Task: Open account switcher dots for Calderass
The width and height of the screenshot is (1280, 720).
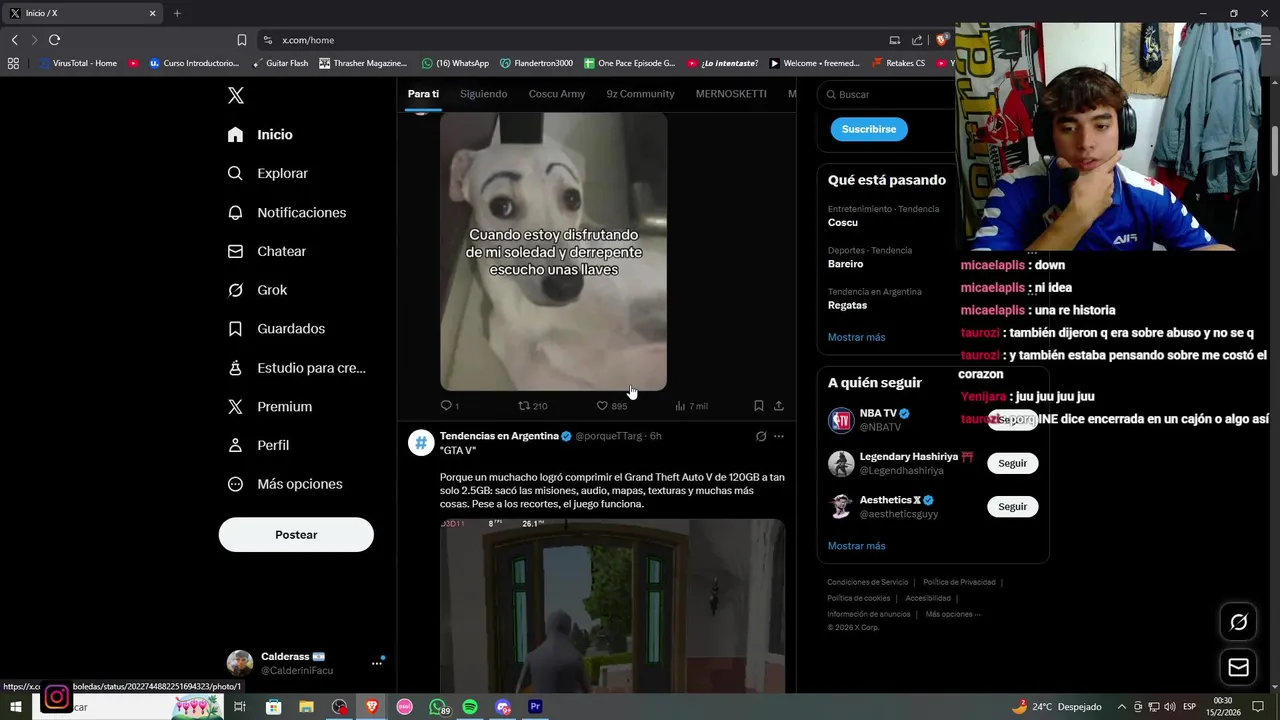Action: click(x=377, y=662)
